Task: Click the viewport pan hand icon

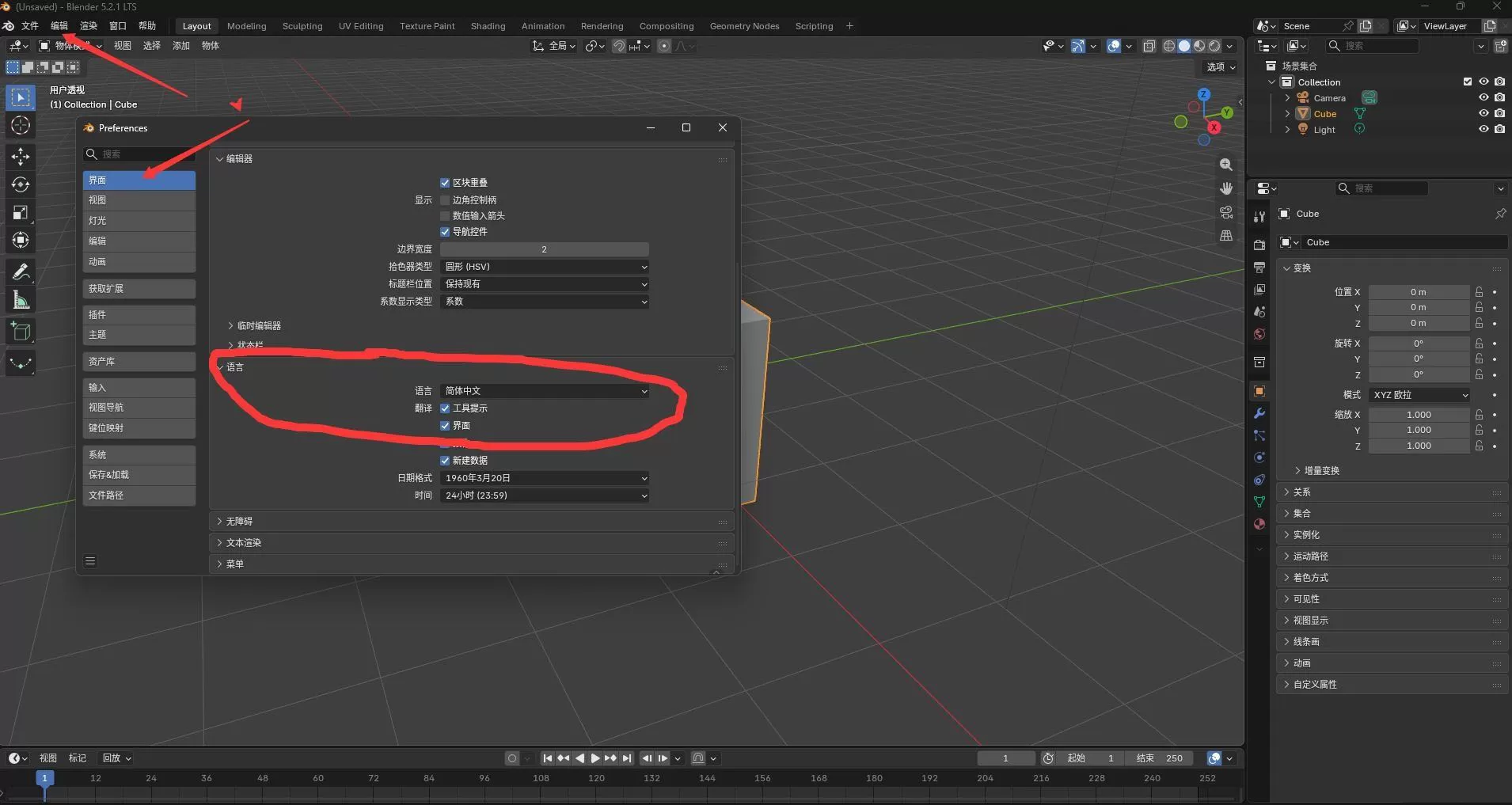Action: click(1226, 188)
